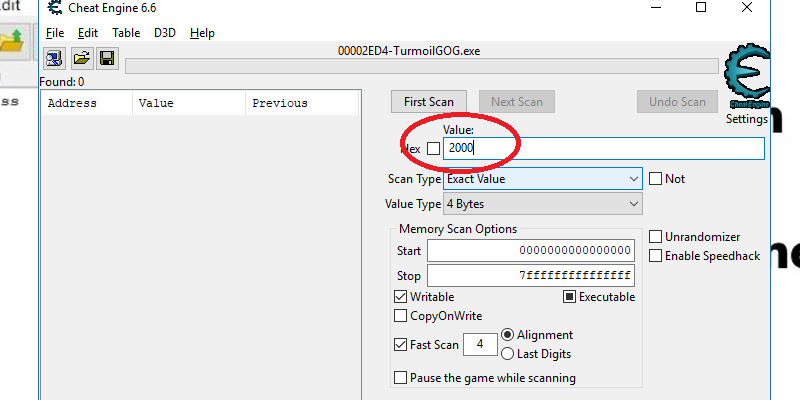This screenshot has height=400, width=800.
Task: Enable the Hex checkbox
Action: click(x=433, y=149)
